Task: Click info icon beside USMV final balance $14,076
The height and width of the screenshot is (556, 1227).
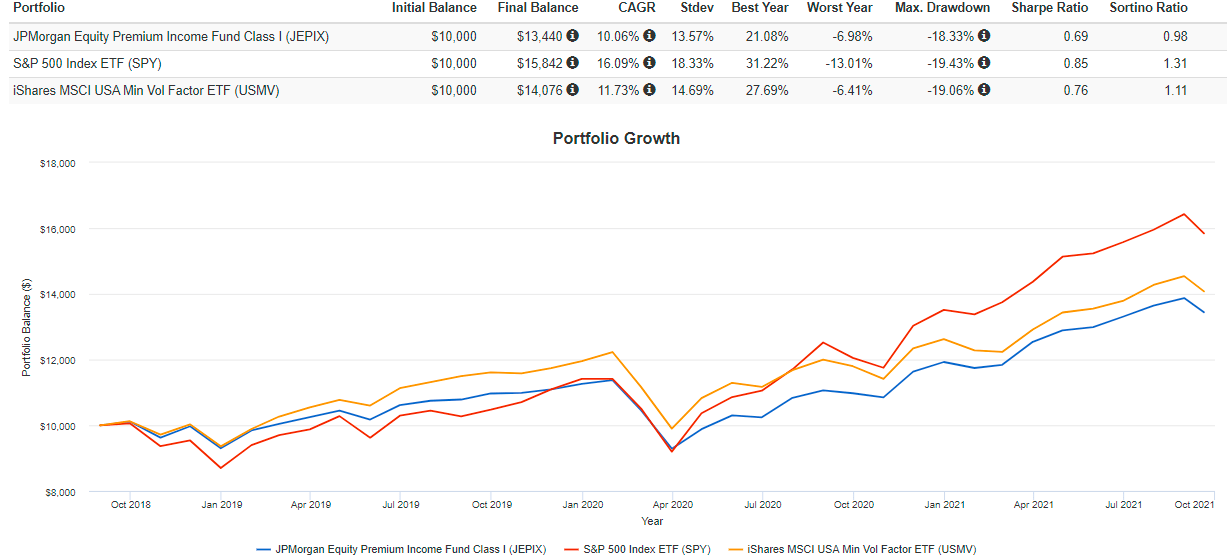Action: point(572,90)
